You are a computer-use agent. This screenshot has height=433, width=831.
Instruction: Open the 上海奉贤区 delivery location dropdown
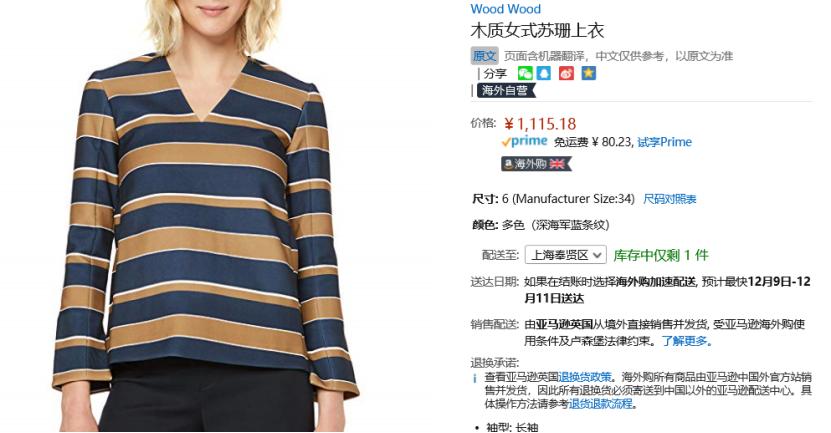(565, 255)
